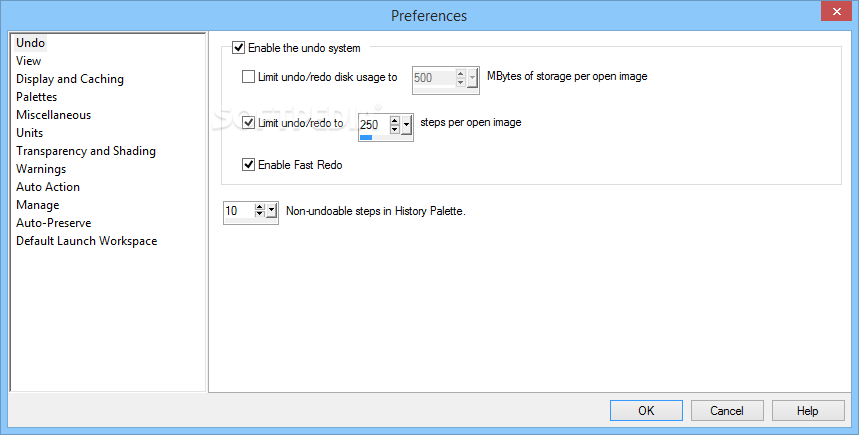859x435 pixels.
Task: Click the Cancel button
Action: [x=727, y=410]
